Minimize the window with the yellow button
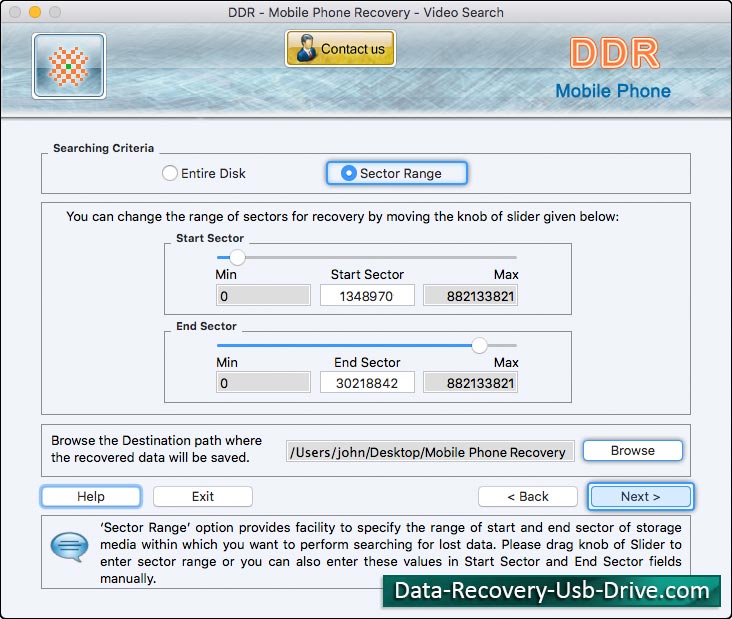The height and width of the screenshot is (619, 732). coord(35,12)
